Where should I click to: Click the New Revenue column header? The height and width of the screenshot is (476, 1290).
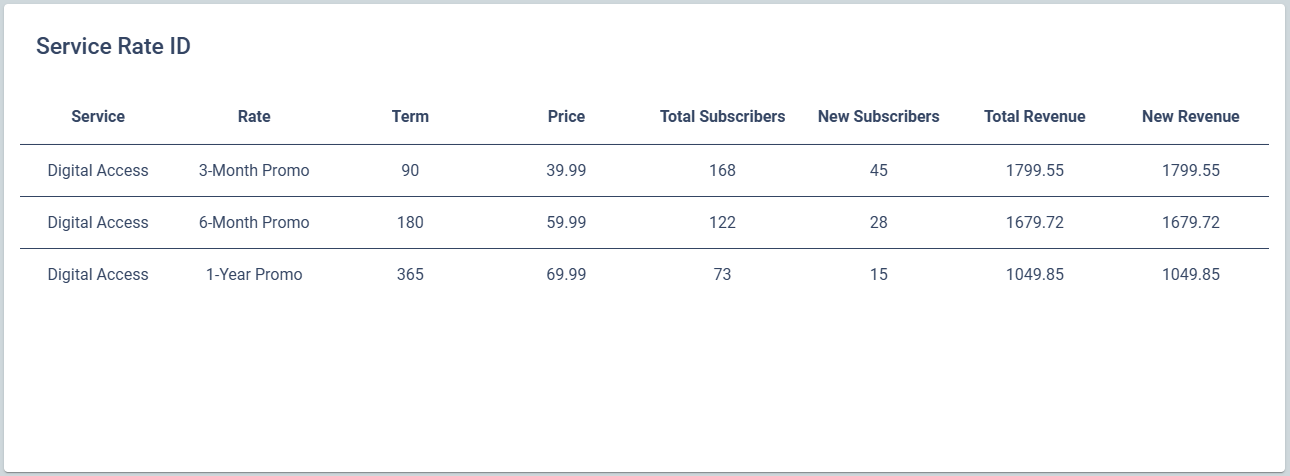point(1190,117)
